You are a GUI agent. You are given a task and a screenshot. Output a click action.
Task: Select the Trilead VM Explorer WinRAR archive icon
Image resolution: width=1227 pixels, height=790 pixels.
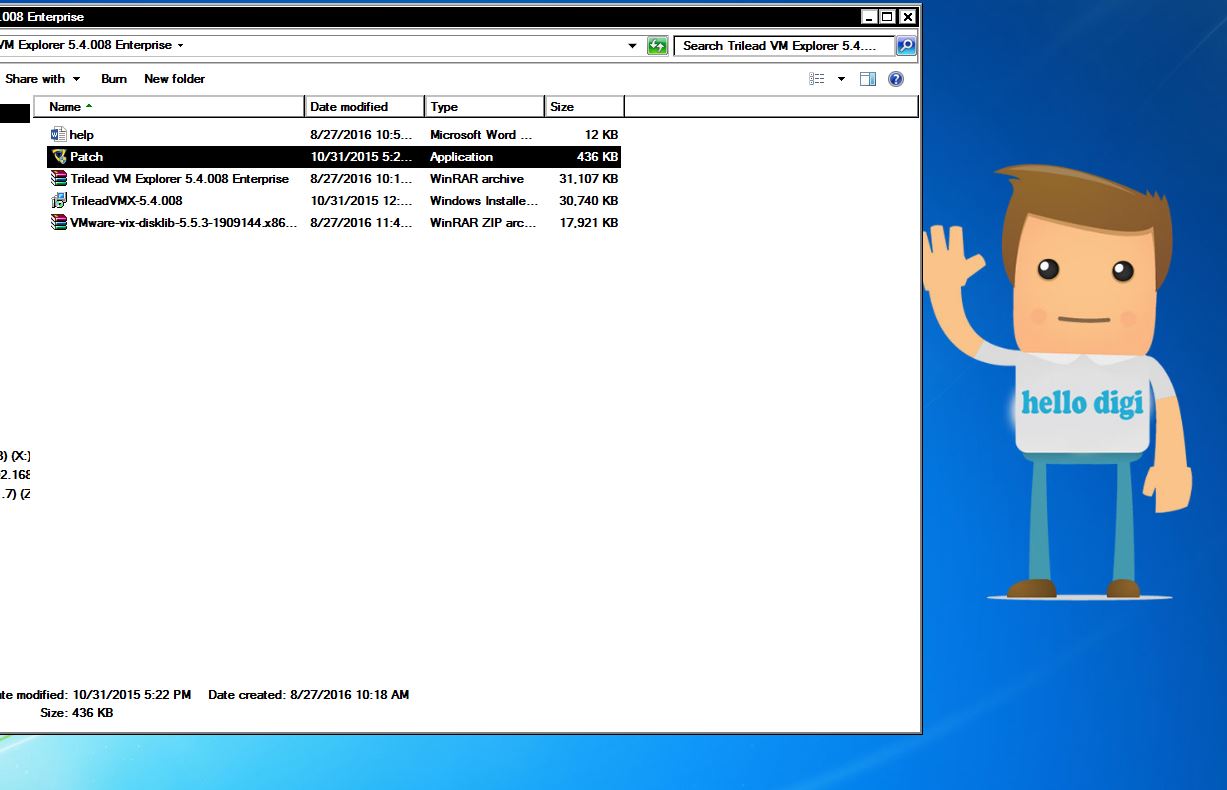[x=59, y=178]
